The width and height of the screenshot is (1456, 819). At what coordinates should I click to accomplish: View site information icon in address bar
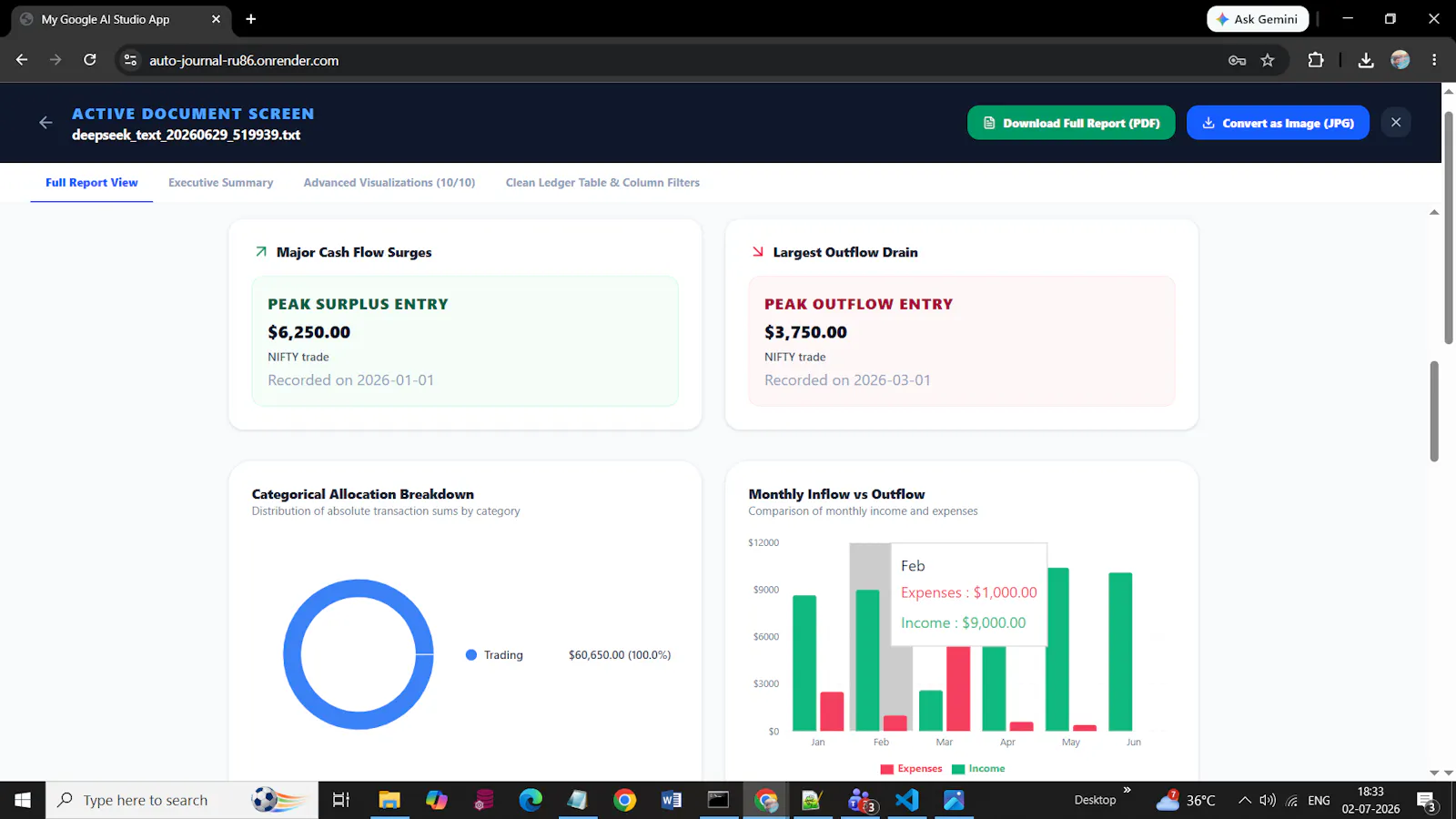pos(131,60)
